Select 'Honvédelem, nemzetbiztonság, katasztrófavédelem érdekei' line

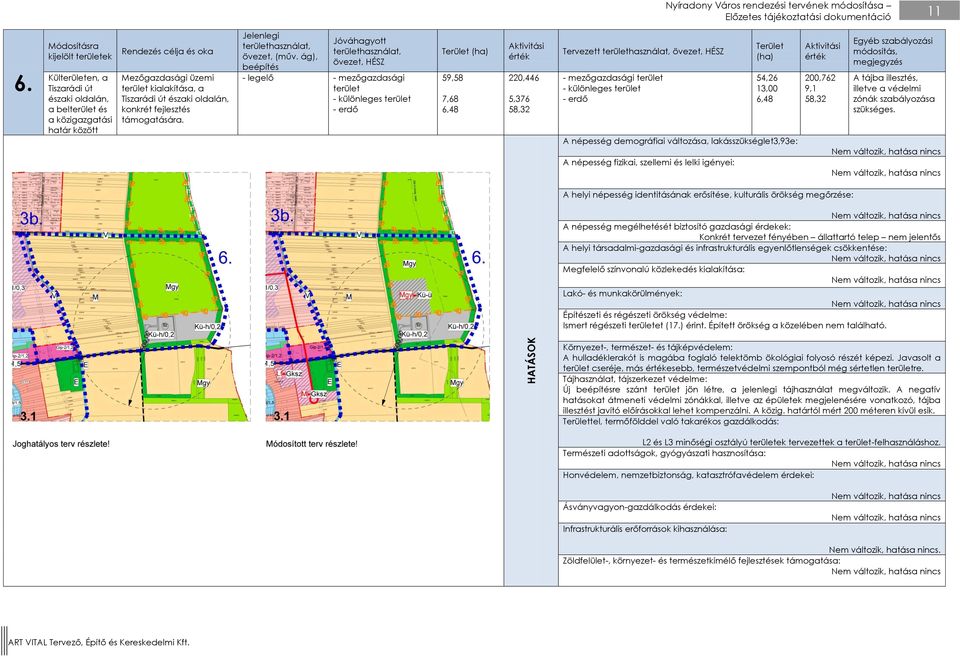[x=688, y=475]
